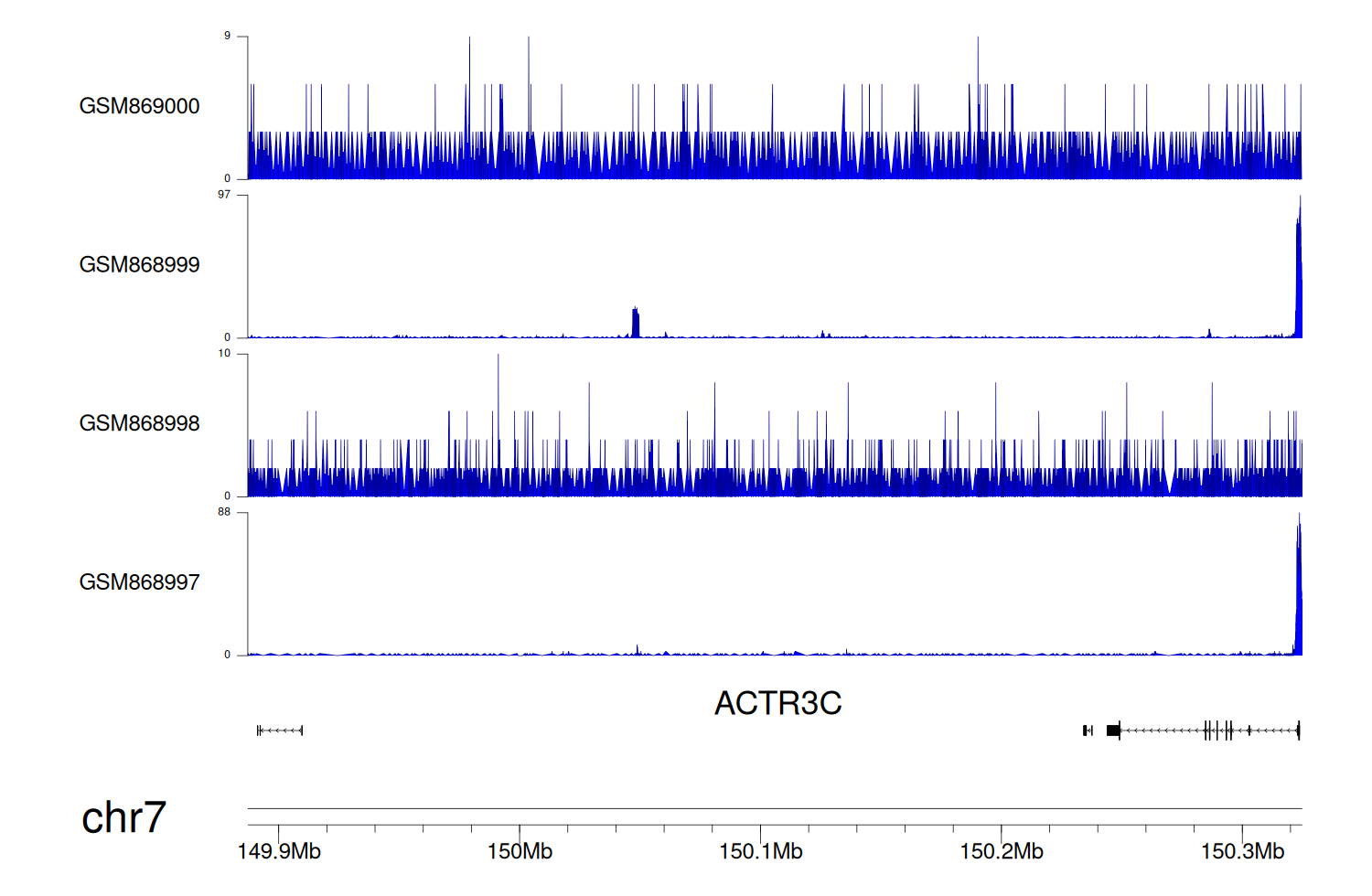Click the 150.3Mb axis tick label
1372x896 pixels.
coord(1242,852)
